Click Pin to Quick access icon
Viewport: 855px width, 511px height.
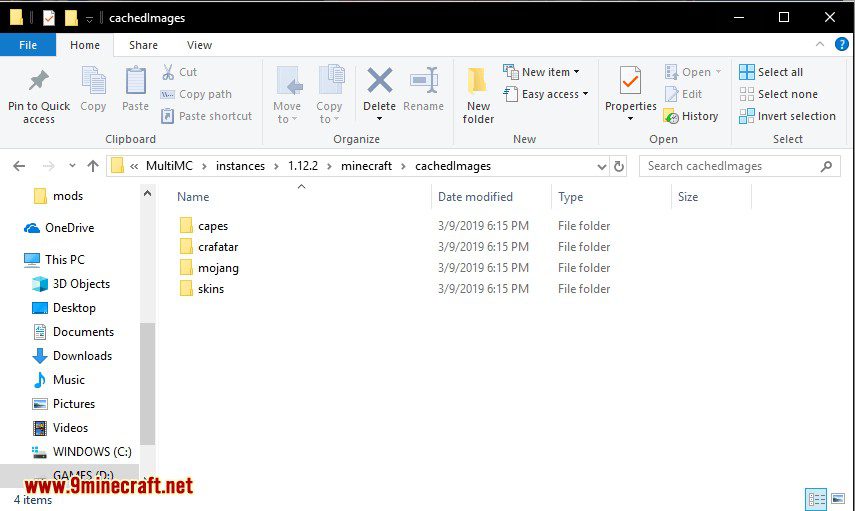pos(39,81)
